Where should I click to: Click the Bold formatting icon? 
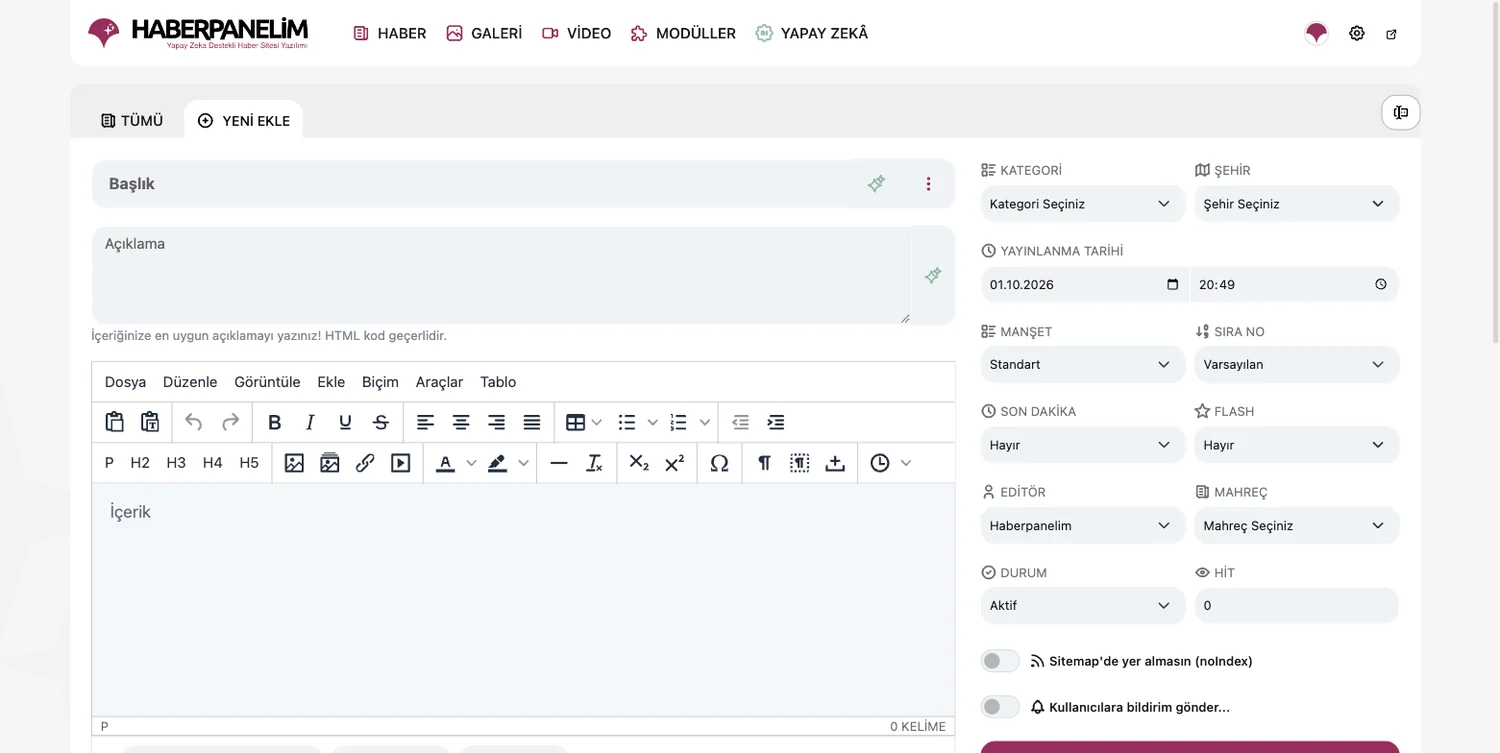(275, 422)
